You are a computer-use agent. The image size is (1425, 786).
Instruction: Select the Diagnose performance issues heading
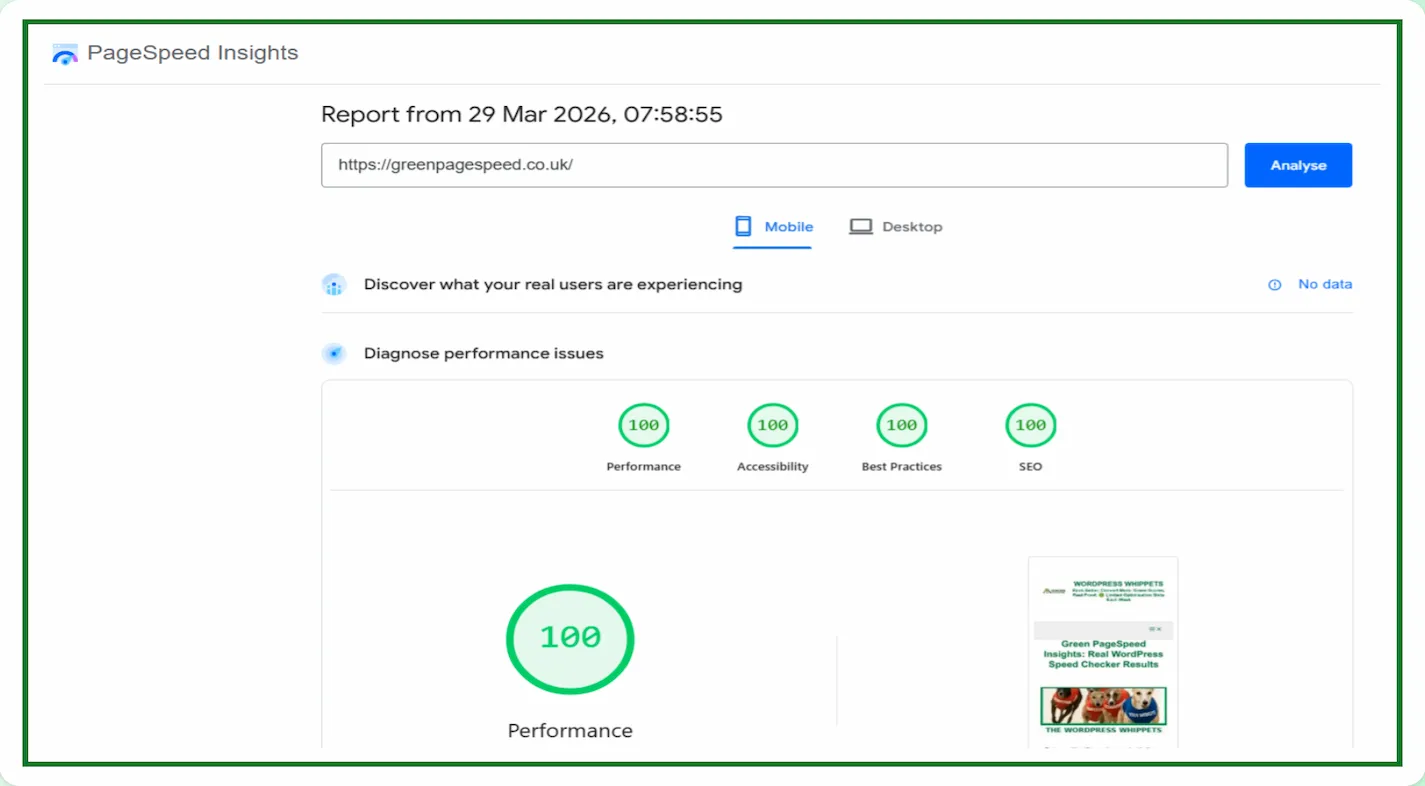[483, 354]
